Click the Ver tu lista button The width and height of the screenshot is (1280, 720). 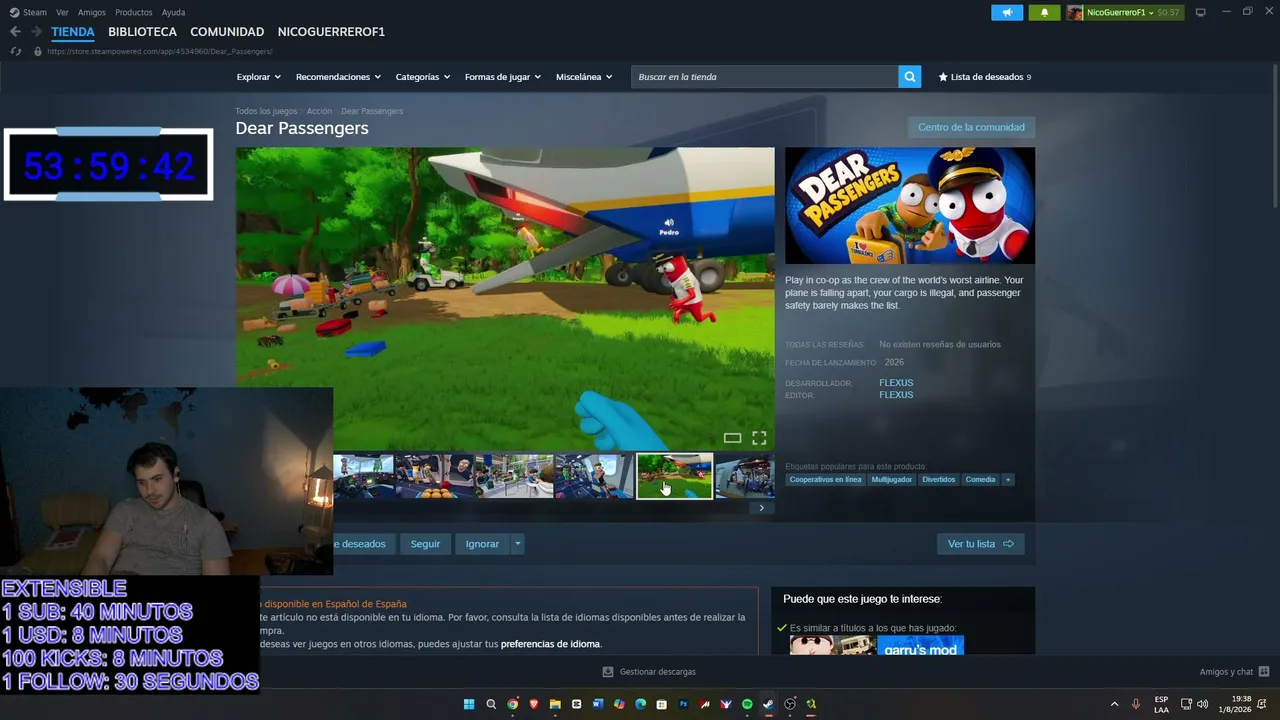(x=980, y=544)
